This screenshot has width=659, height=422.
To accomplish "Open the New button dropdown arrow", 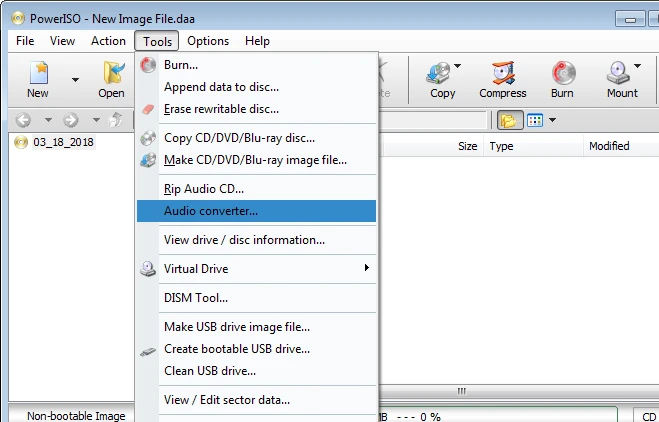I will (x=75, y=79).
